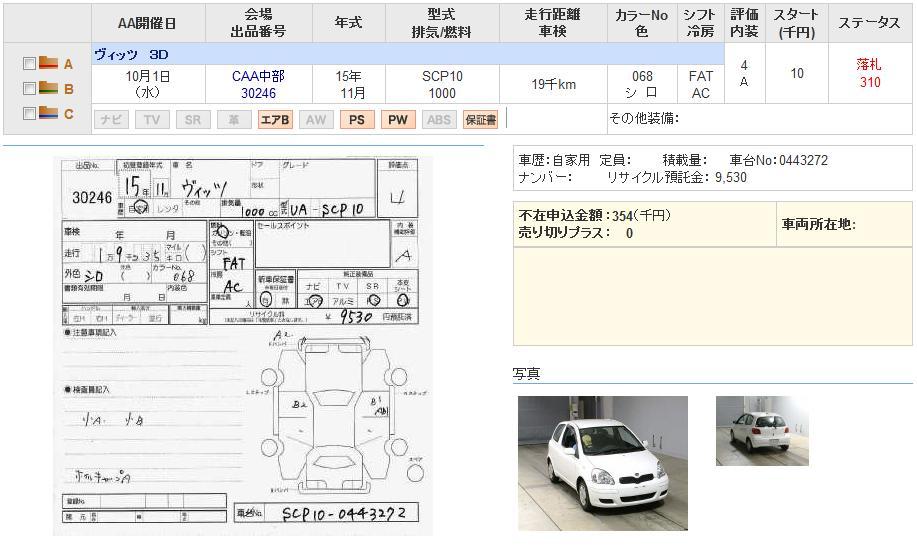
Task: Tick the checkbox for list C
Action: [x=29, y=113]
